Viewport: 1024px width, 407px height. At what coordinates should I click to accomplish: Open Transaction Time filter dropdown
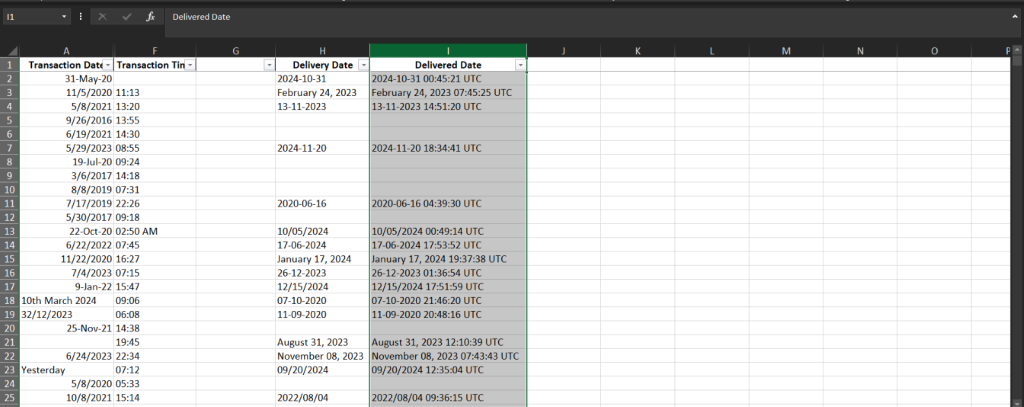point(189,65)
